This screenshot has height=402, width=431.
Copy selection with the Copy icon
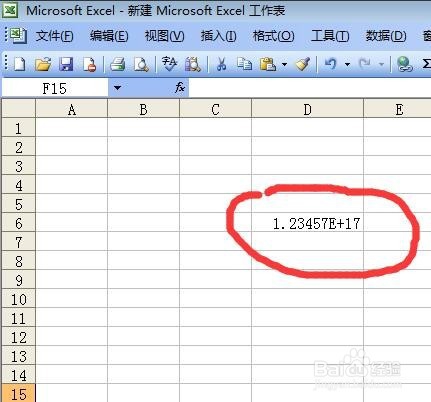(x=244, y=63)
